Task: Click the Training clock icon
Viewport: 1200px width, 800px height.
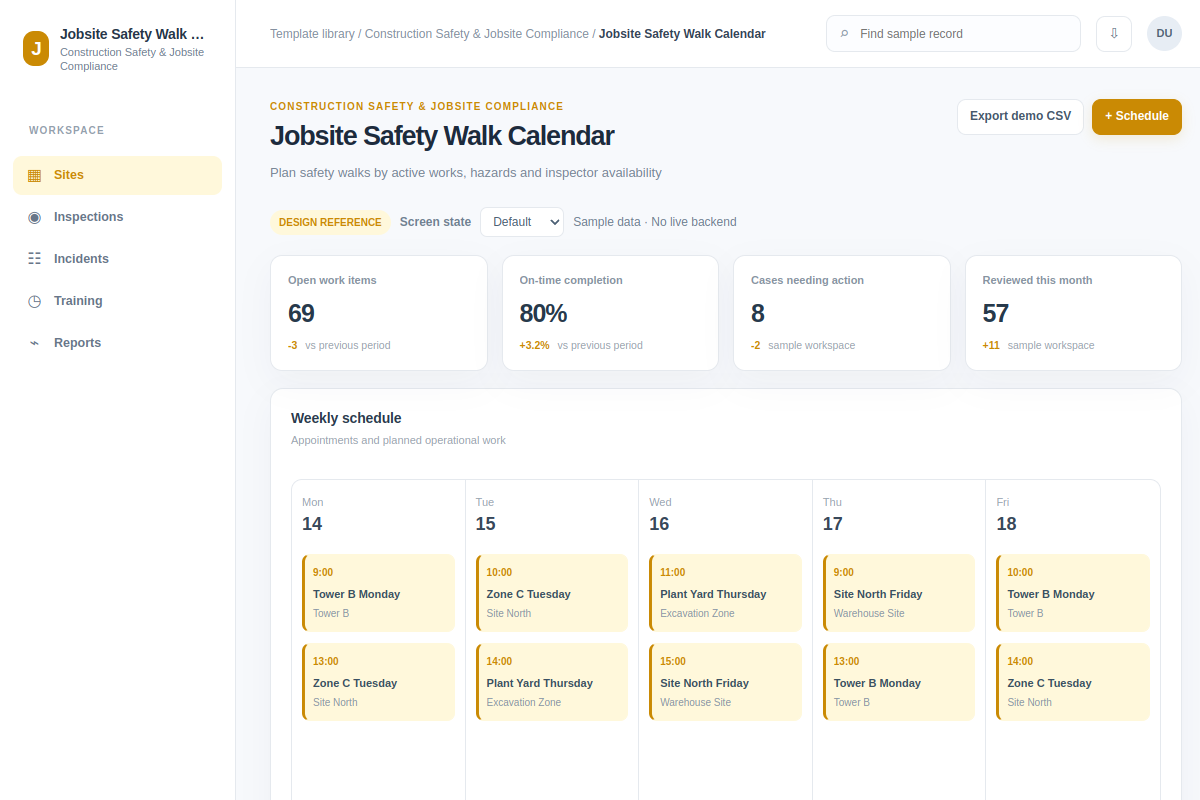Action: pyautogui.click(x=34, y=301)
